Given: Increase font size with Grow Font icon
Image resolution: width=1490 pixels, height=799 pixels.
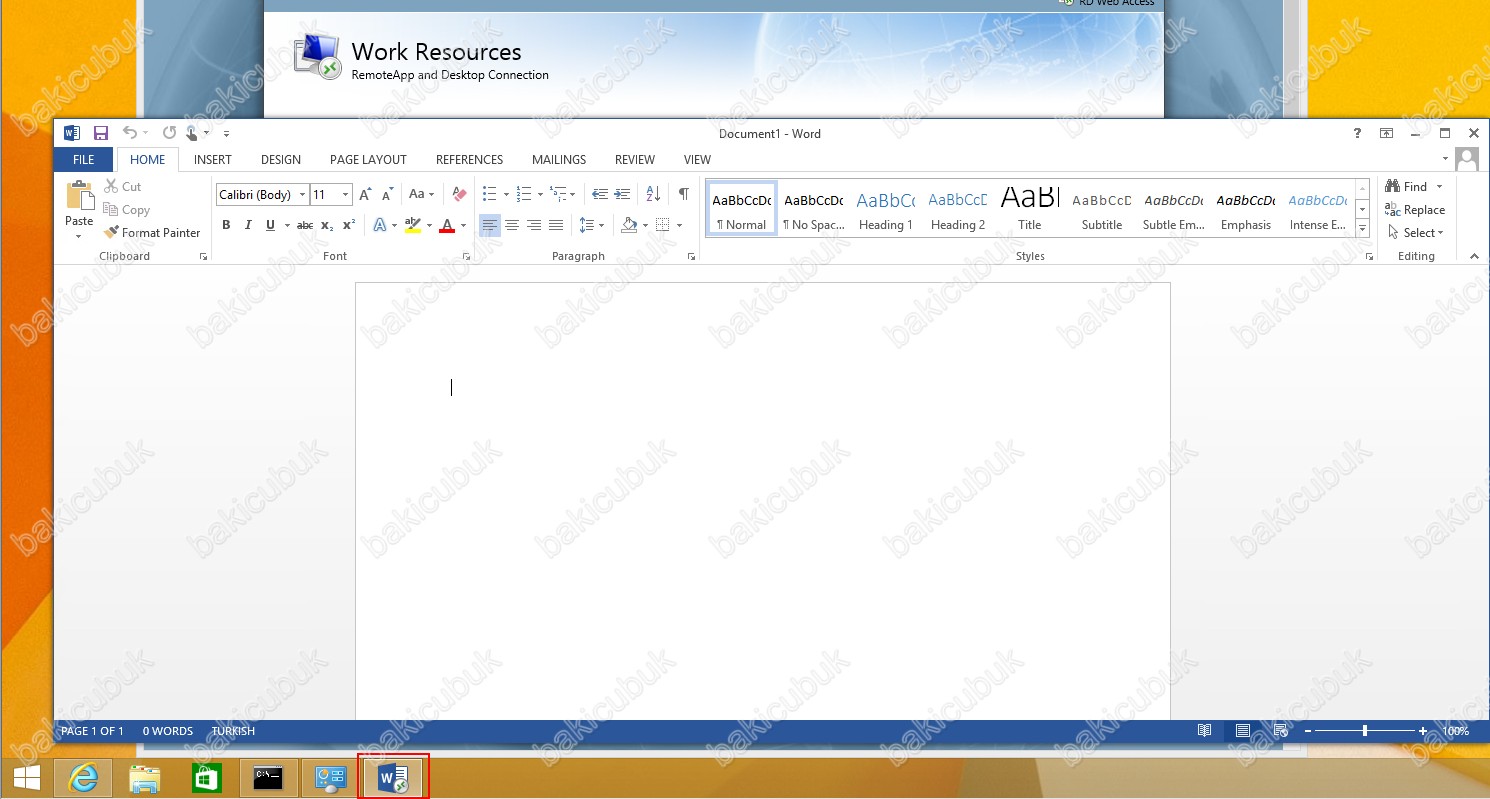Looking at the screenshot, I should [365, 195].
